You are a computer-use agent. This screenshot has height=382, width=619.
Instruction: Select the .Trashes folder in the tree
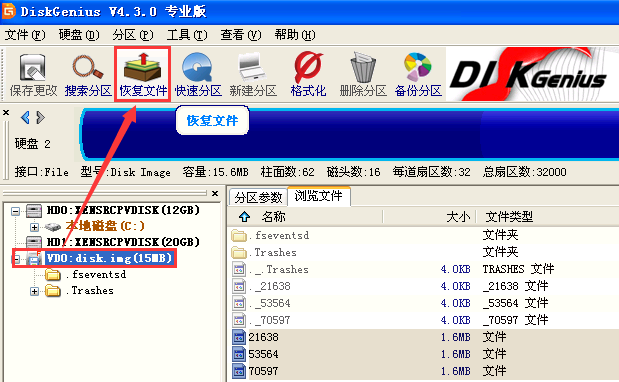90,290
